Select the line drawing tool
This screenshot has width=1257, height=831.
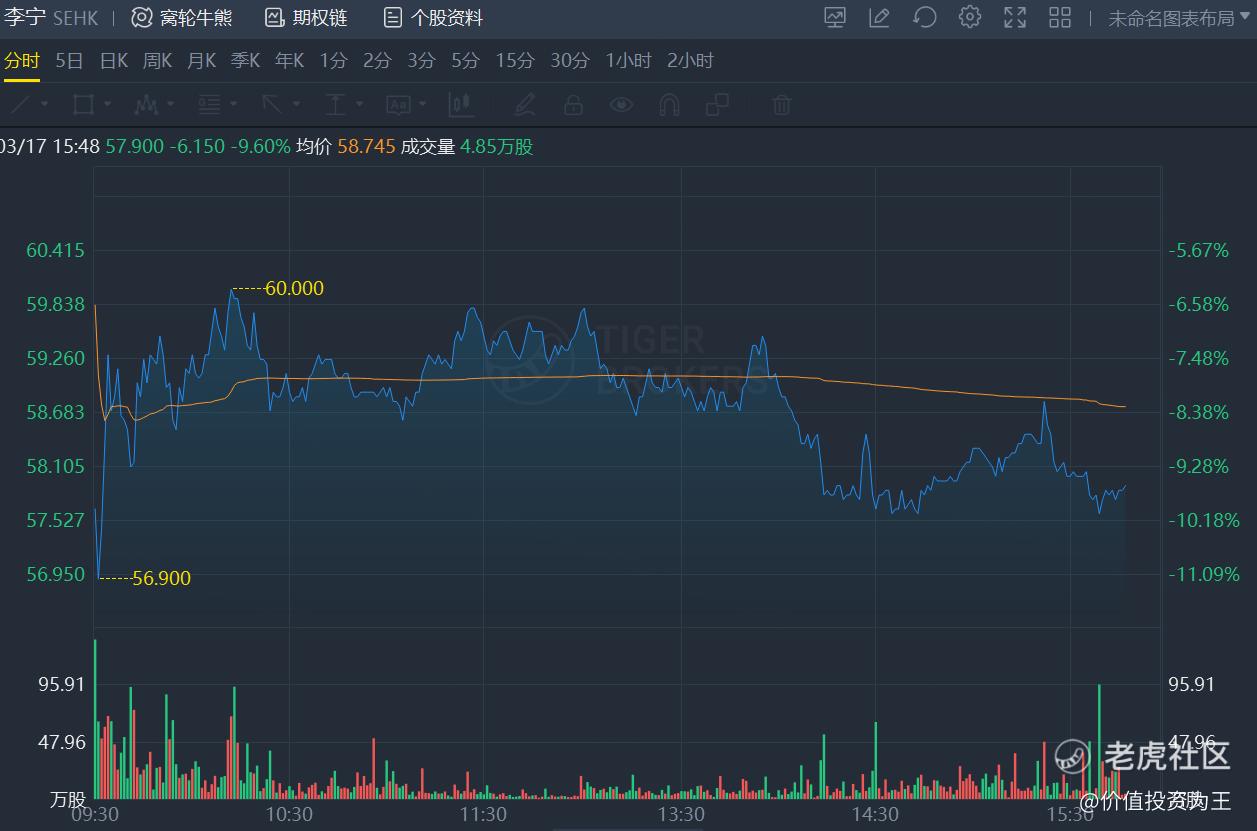point(19,104)
